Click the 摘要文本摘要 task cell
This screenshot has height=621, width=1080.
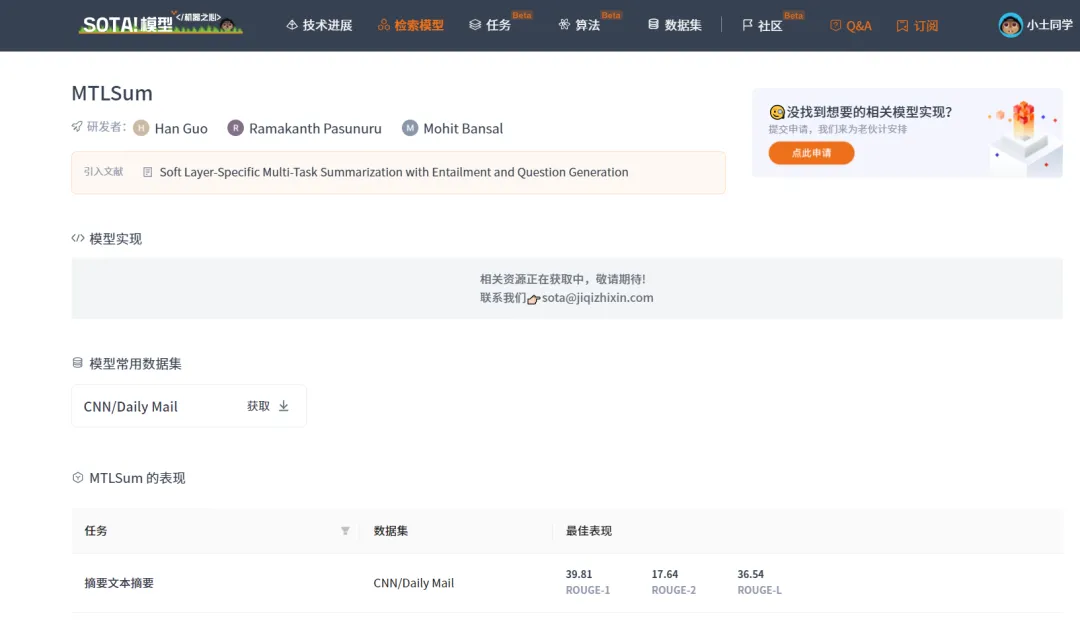(119, 583)
